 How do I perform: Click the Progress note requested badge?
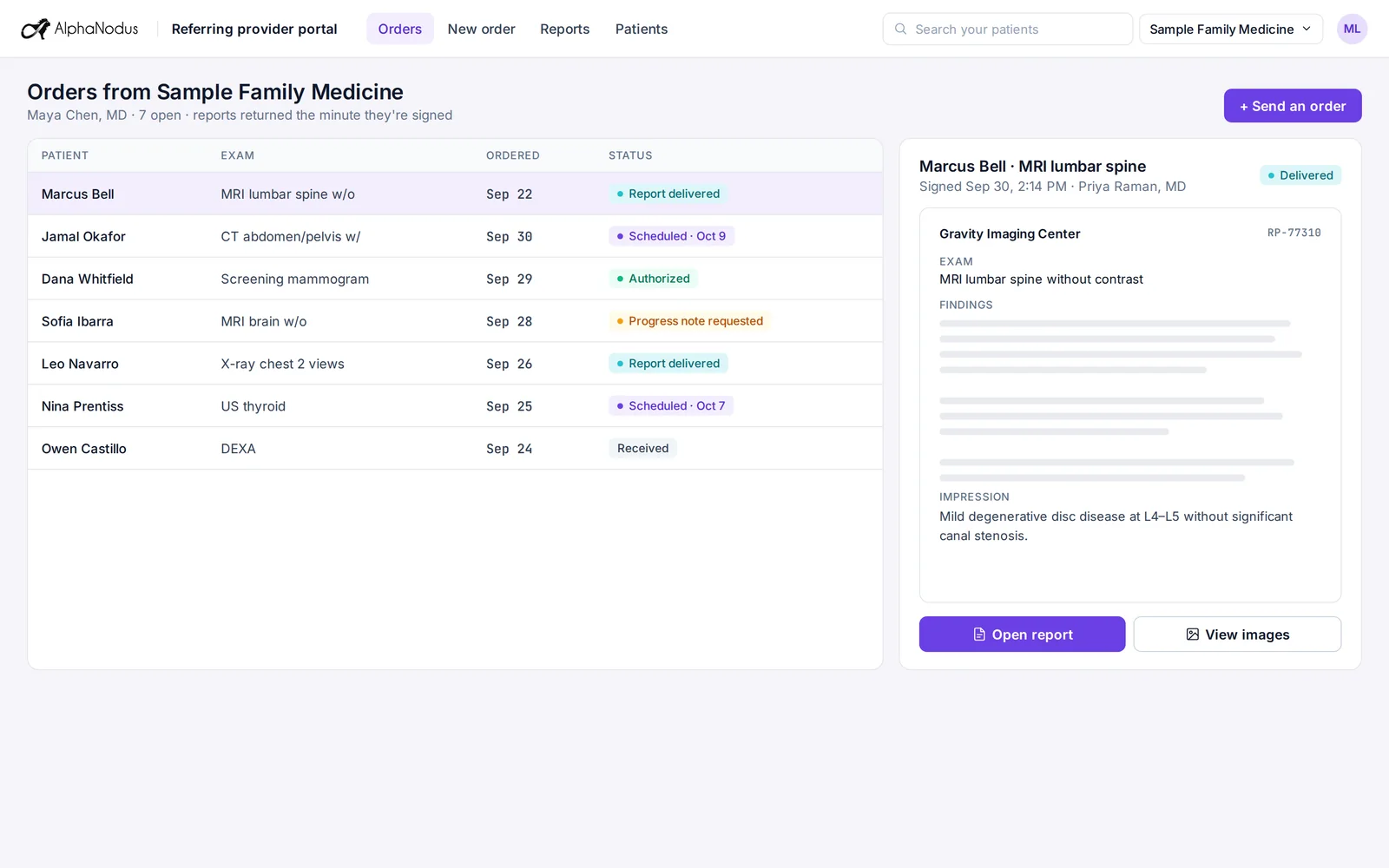coord(689,321)
